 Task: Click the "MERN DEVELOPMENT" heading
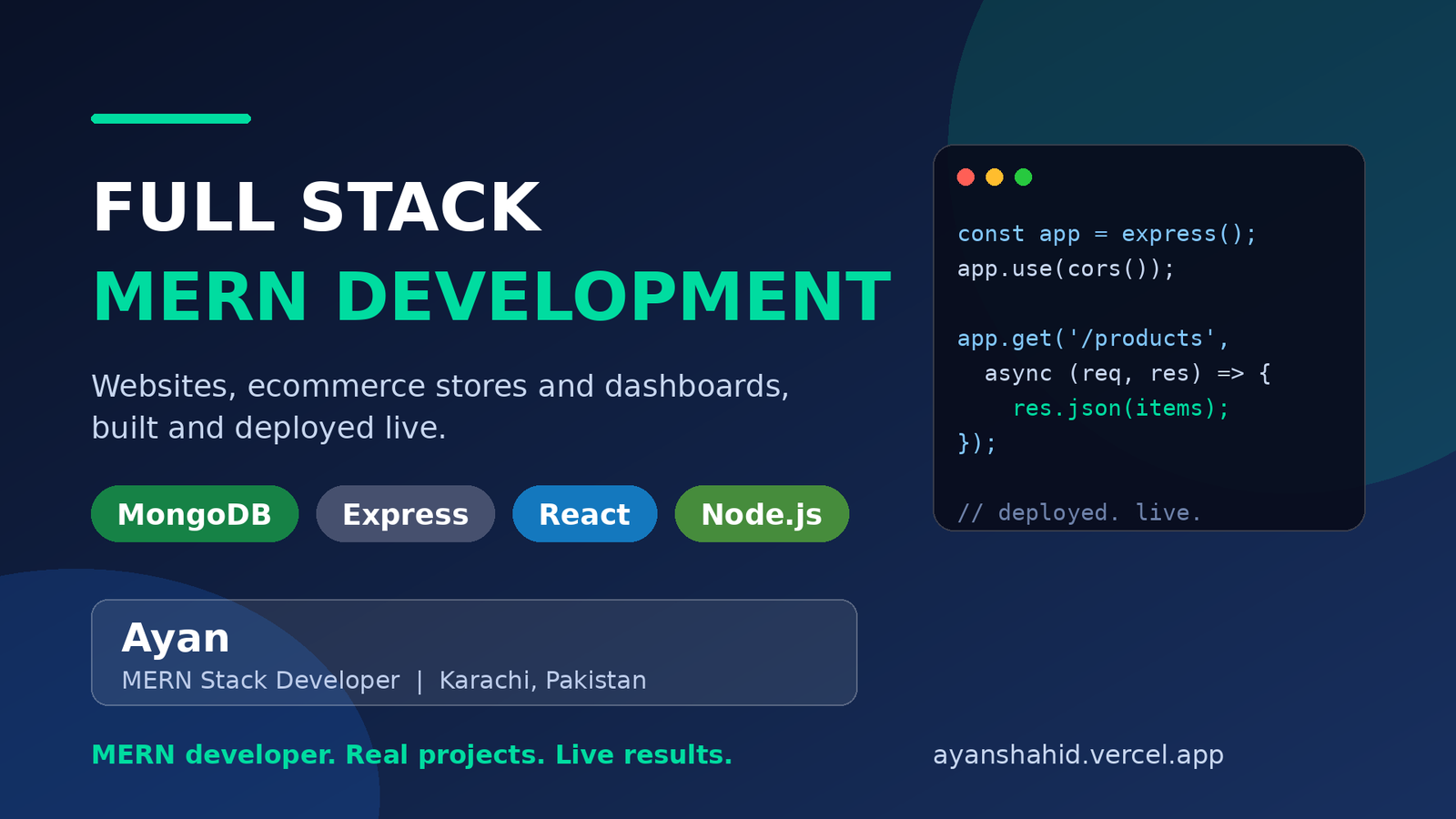click(x=491, y=297)
